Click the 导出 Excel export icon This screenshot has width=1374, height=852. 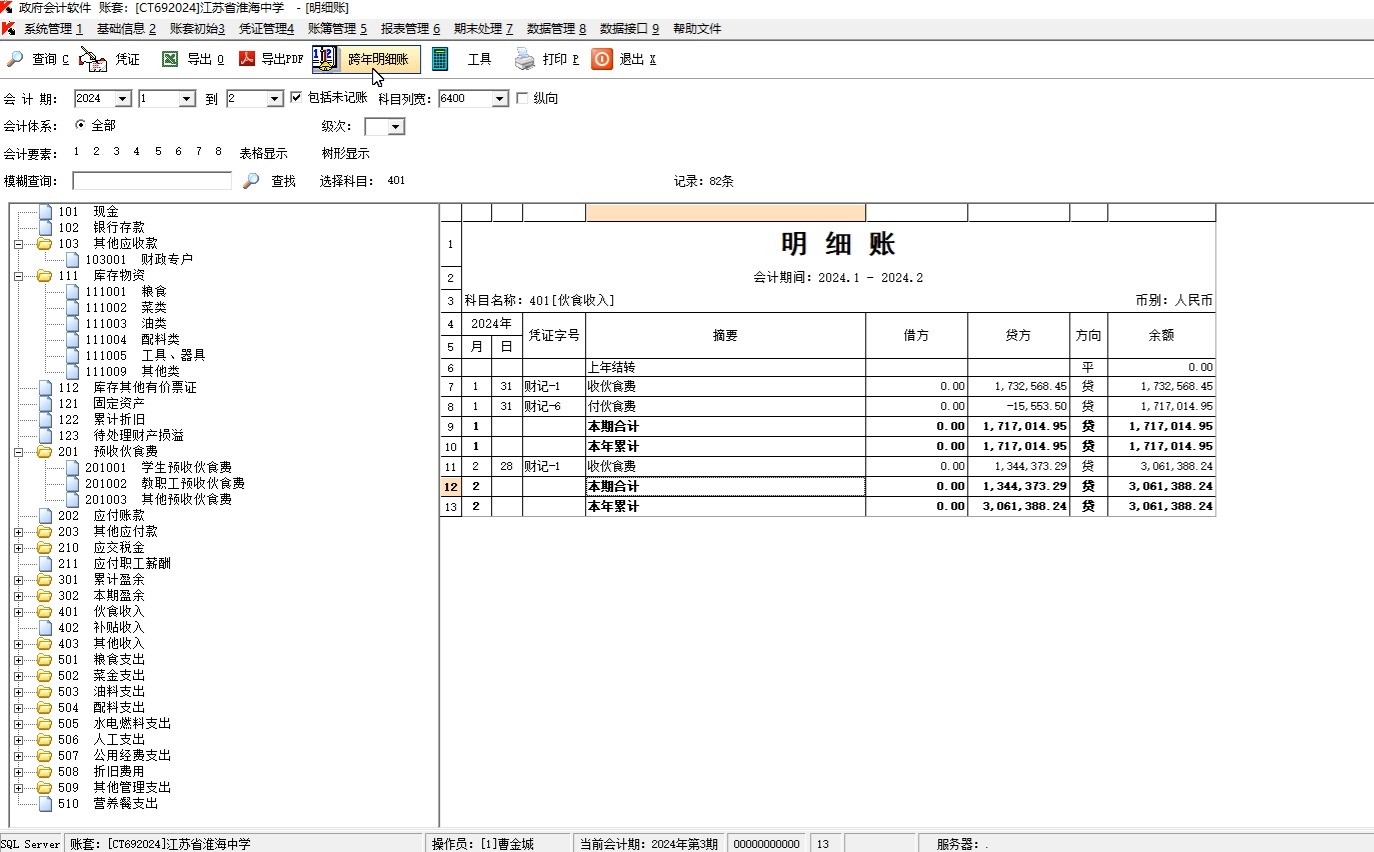point(170,60)
